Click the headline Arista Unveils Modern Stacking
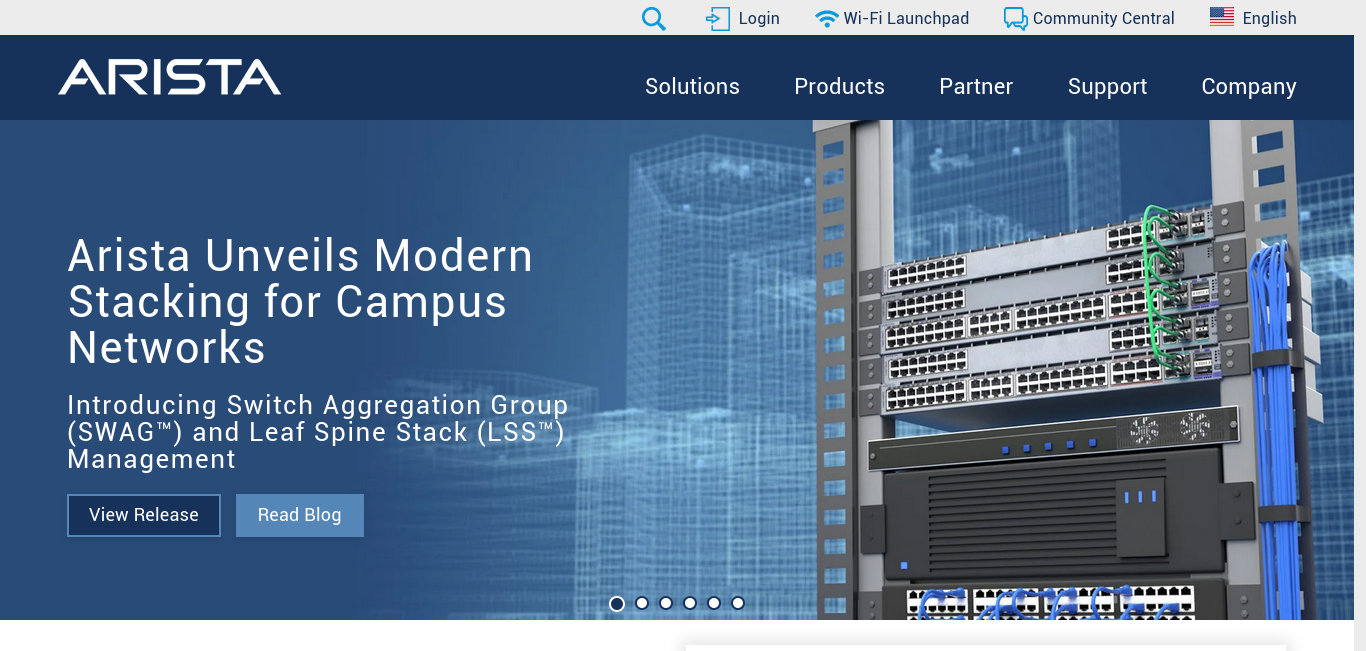Screen dimensions: 1366x651 [x=300, y=302]
